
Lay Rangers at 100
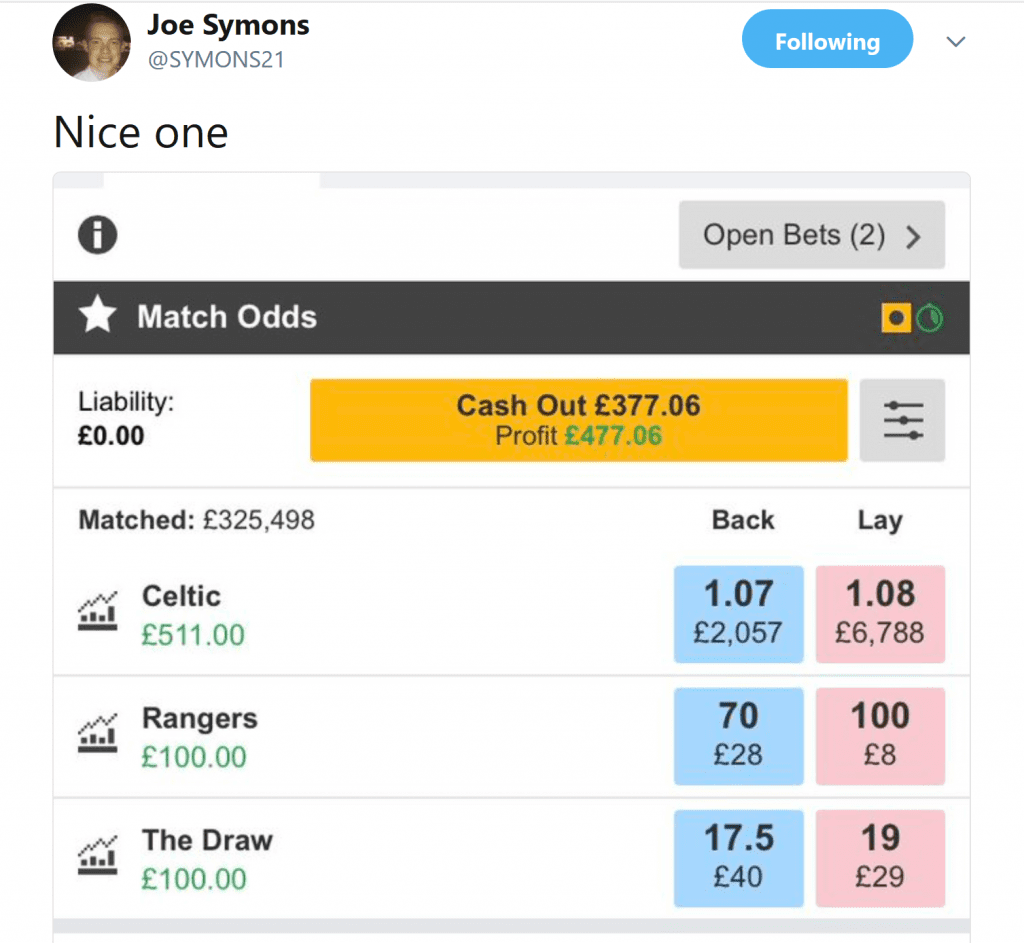(880, 736)
